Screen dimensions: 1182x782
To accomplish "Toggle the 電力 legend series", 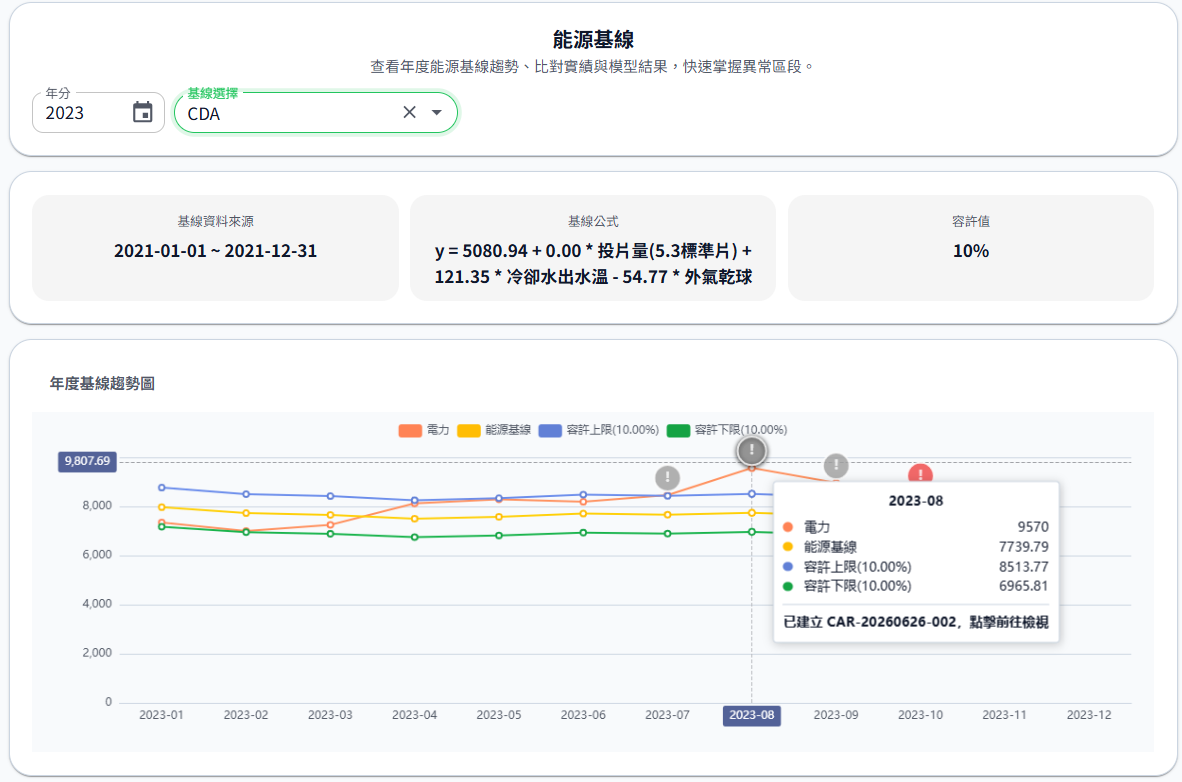I will click(x=424, y=430).
